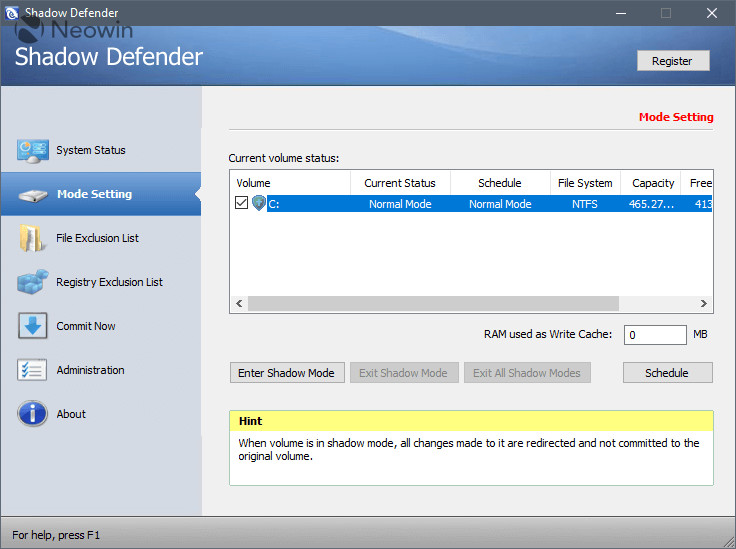The height and width of the screenshot is (549, 736).
Task: Select the C: volume name
Action: point(274,204)
